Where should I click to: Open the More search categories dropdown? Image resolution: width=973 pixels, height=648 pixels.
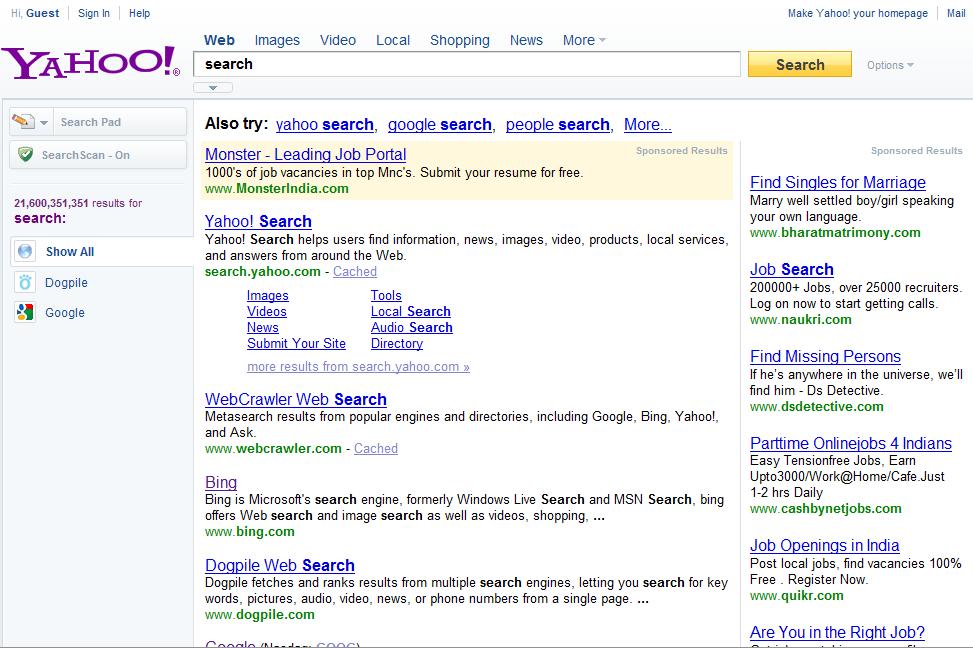pyautogui.click(x=584, y=40)
